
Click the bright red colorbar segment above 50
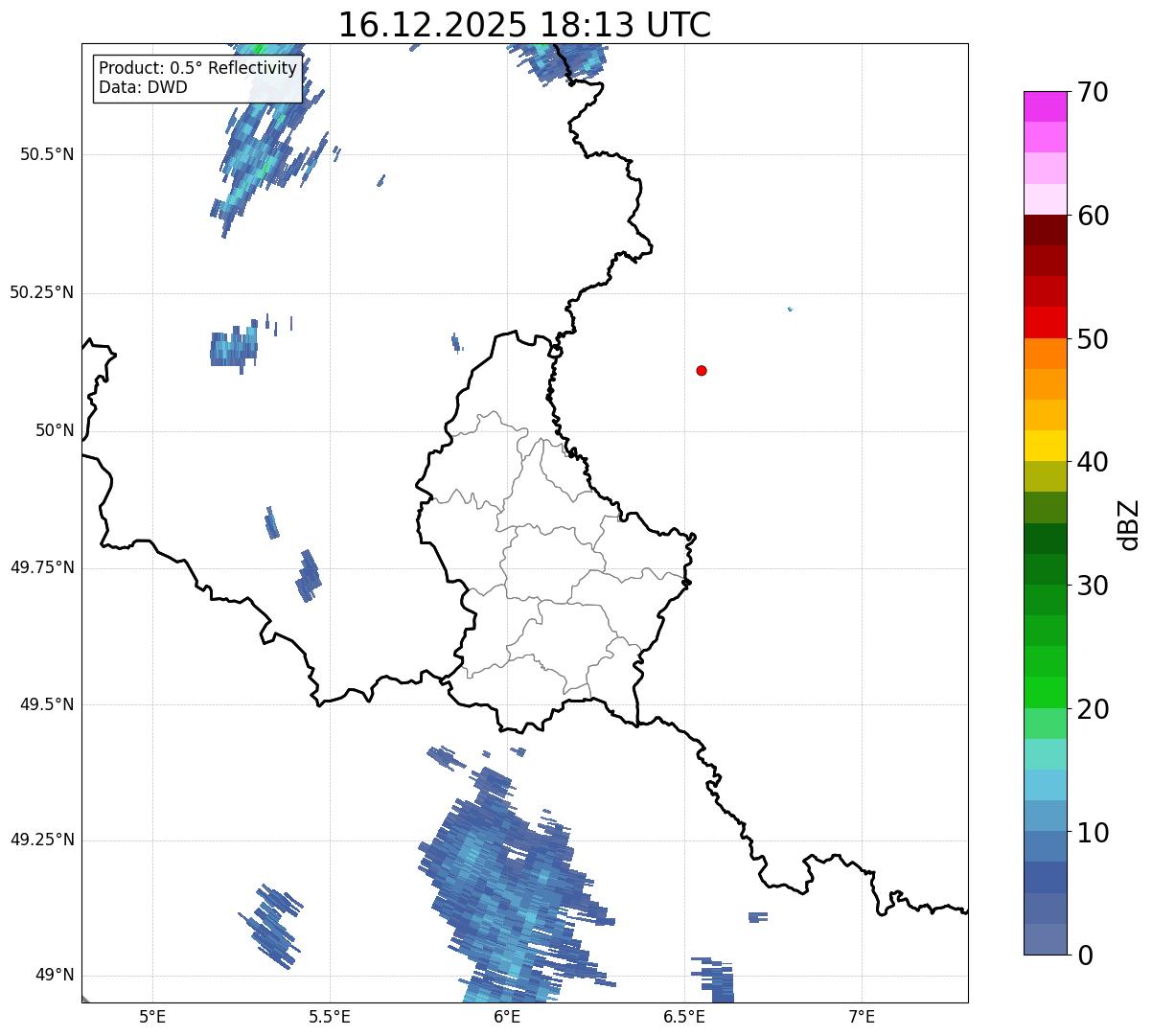point(1045,322)
